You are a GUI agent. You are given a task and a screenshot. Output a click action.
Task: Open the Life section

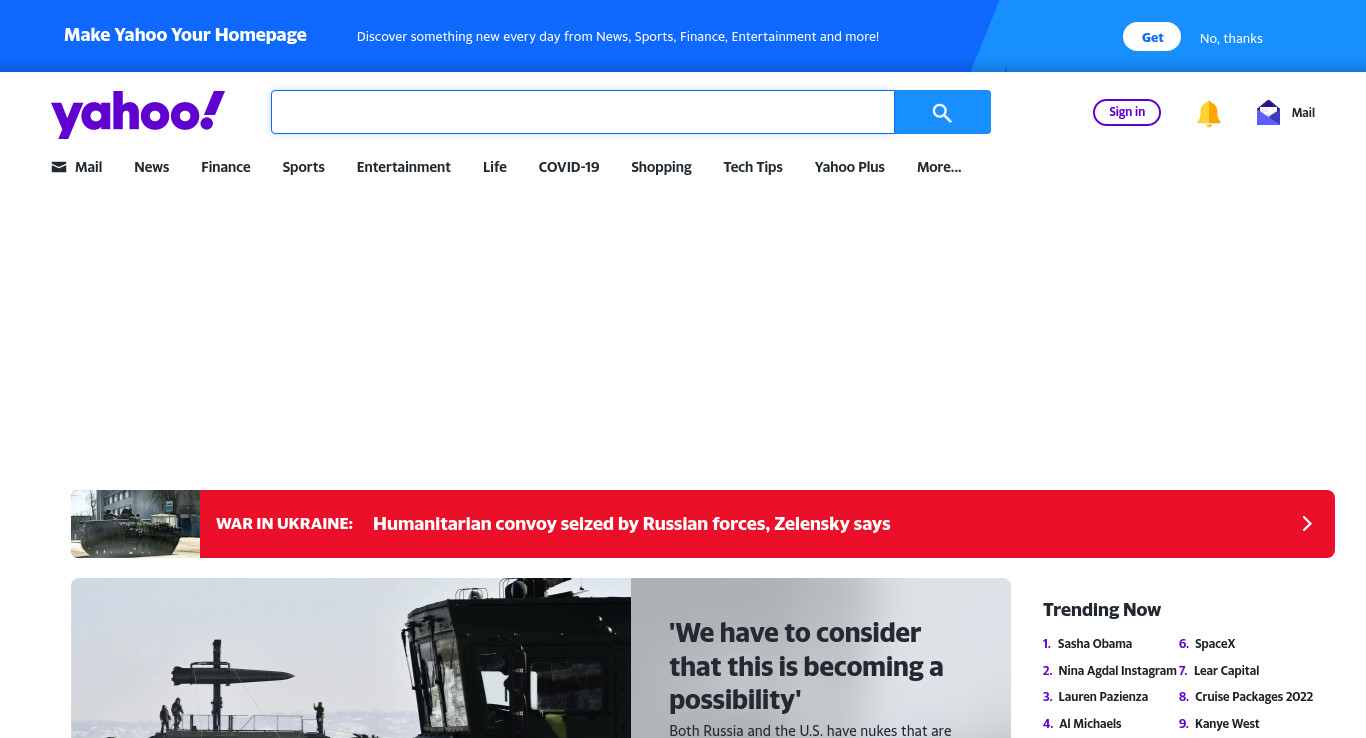(495, 167)
